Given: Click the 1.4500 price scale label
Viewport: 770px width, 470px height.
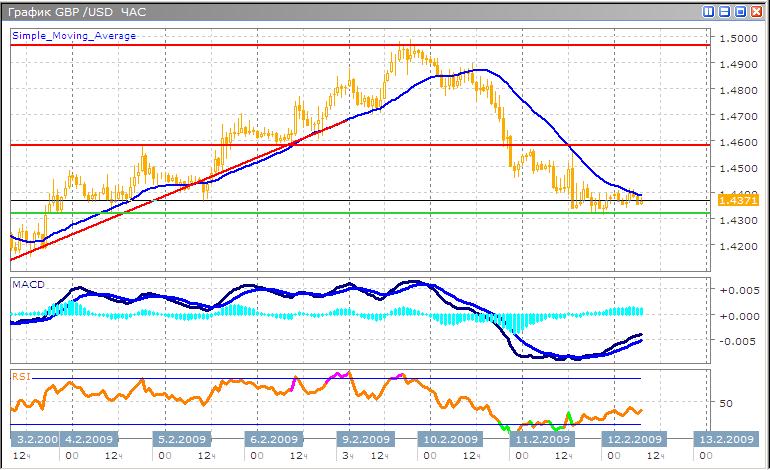Looking at the screenshot, I should click(738, 168).
